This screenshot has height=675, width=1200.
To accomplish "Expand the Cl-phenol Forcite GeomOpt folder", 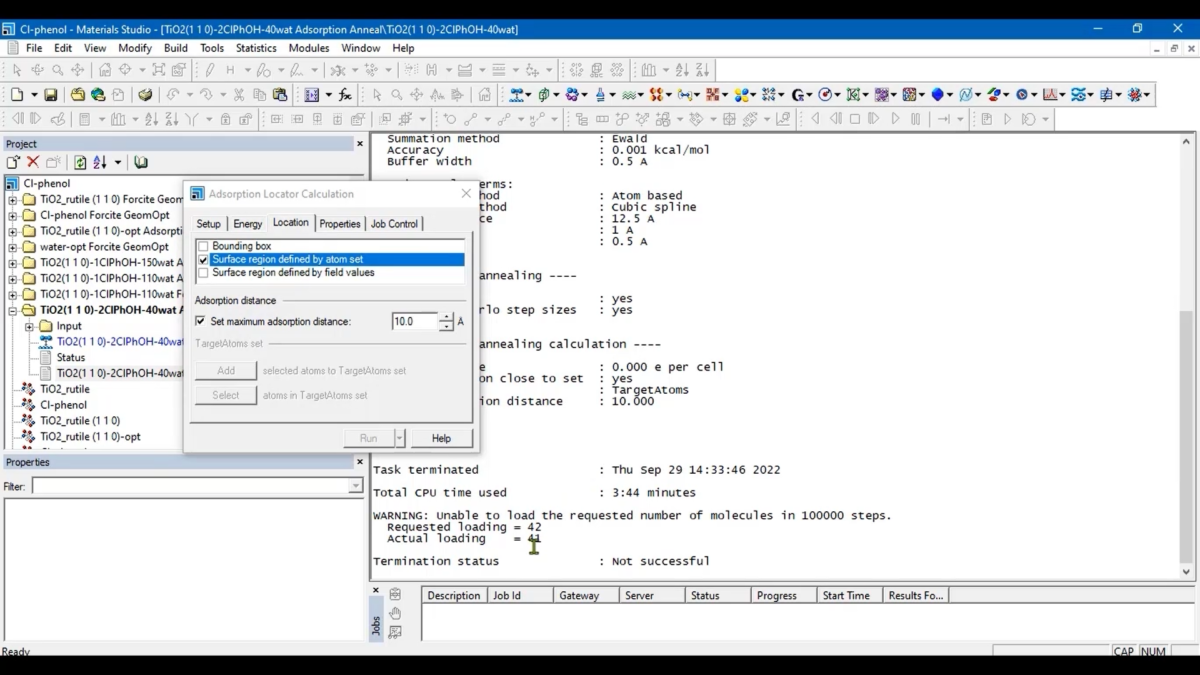I will pos(14,215).
